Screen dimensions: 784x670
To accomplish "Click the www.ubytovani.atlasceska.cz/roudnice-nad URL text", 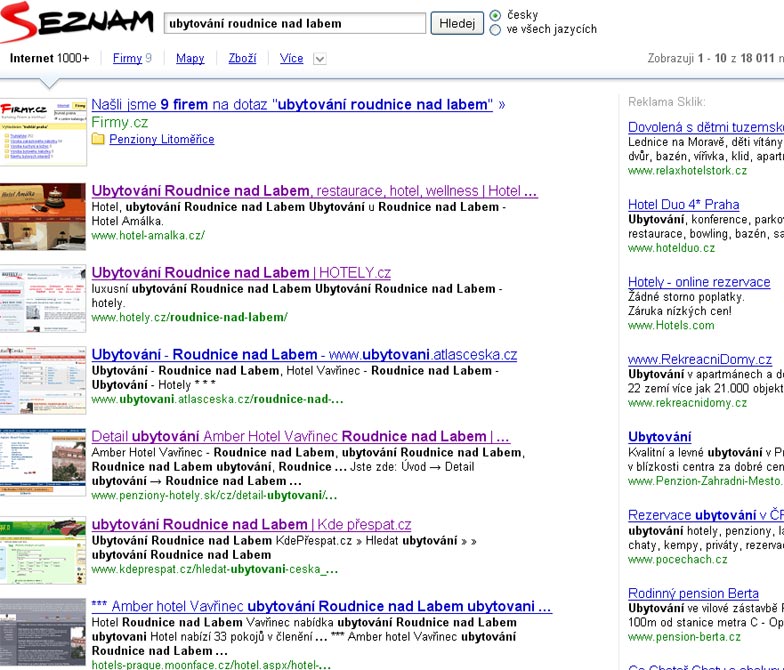I will click(218, 400).
